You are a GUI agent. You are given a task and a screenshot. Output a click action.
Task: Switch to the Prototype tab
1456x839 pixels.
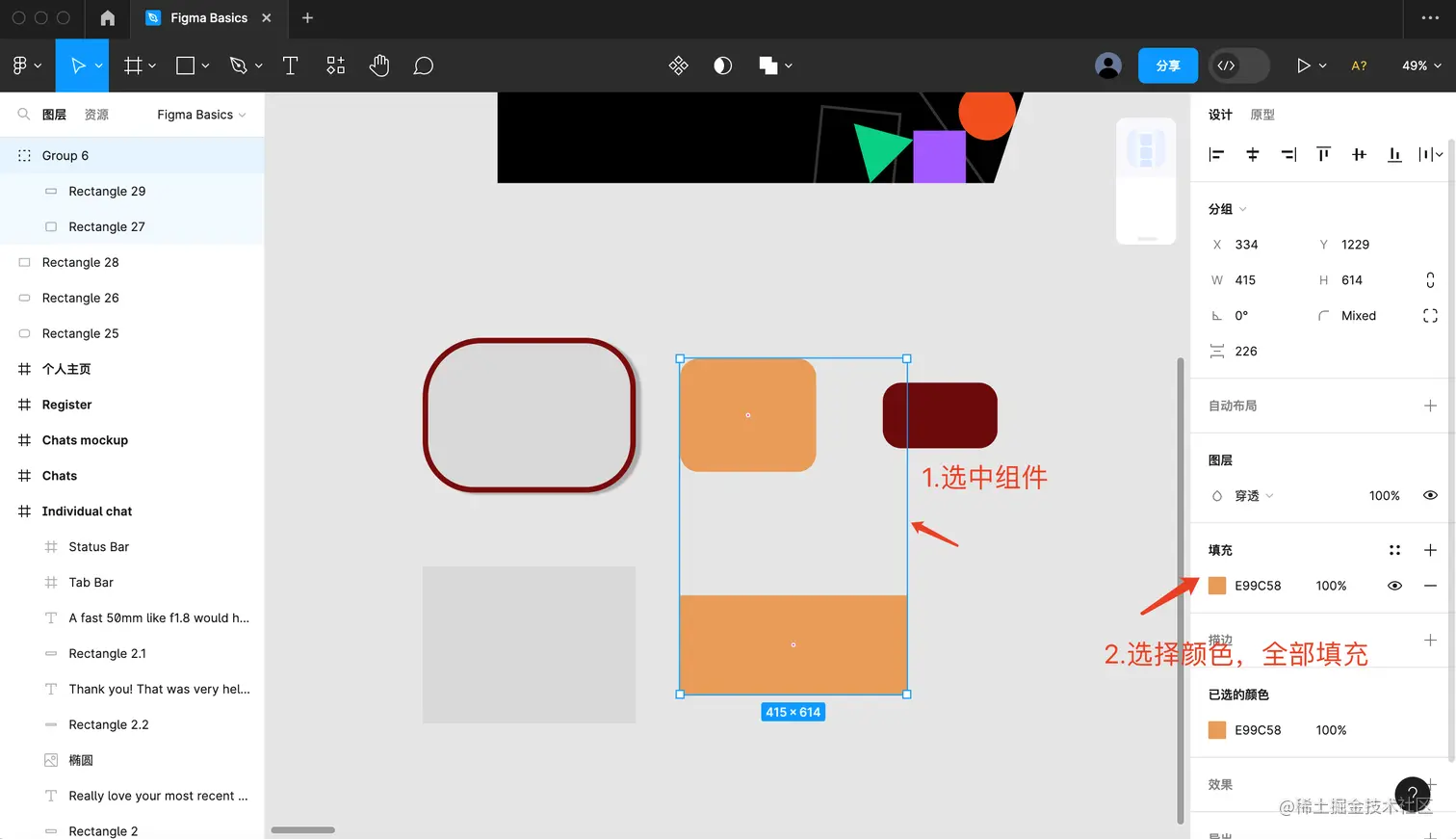(x=1262, y=115)
